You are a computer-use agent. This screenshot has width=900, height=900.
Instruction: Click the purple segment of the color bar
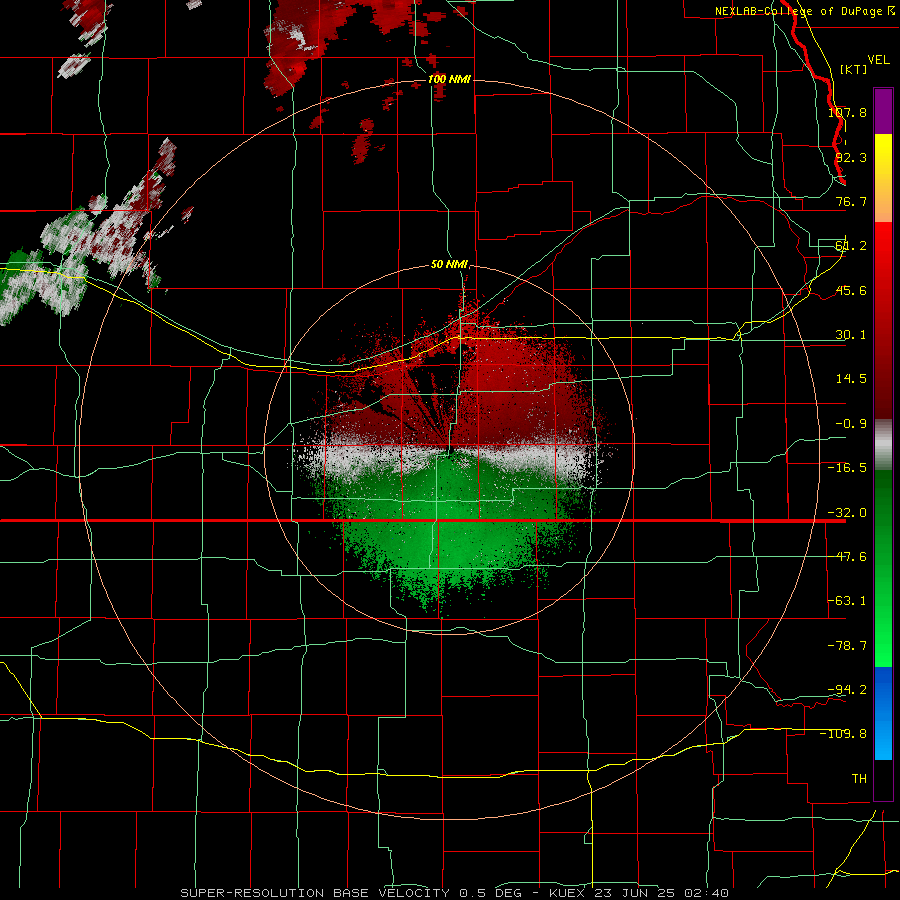tap(883, 111)
